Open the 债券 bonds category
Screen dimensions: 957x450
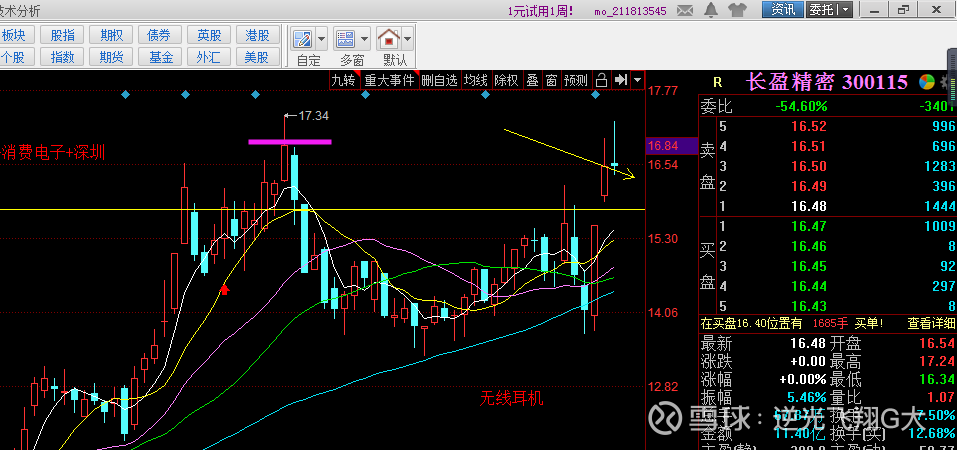(161, 35)
